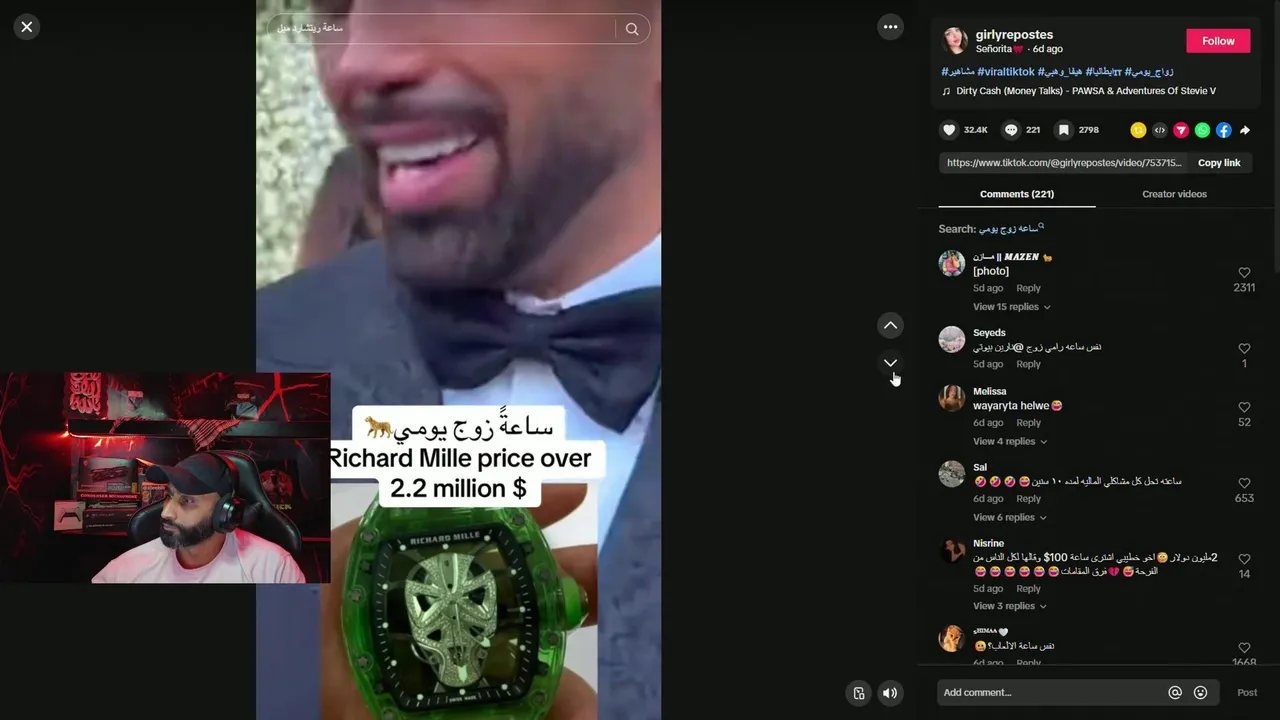
Task: Expand View 3 replies under Nisrine
Action: pyautogui.click(x=1010, y=606)
